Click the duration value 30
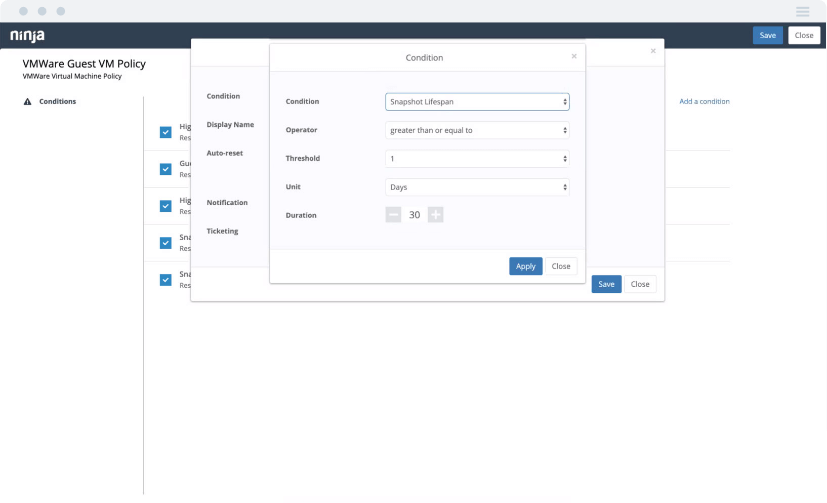Screen dimensions: 827x503 [415, 215]
